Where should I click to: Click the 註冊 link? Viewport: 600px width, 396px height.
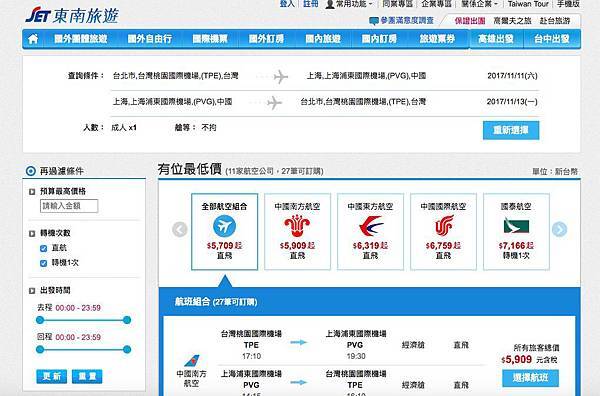(x=311, y=4)
